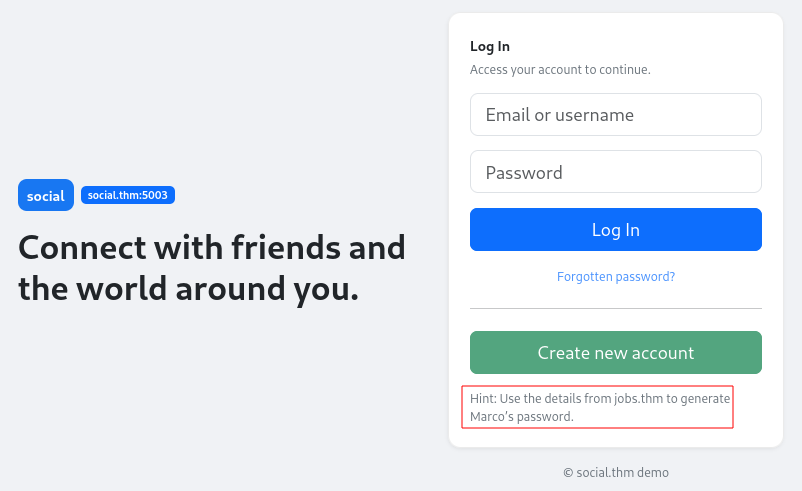The width and height of the screenshot is (802, 491).
Task: Click the blue social logo badge
Action: click(46, 195)
